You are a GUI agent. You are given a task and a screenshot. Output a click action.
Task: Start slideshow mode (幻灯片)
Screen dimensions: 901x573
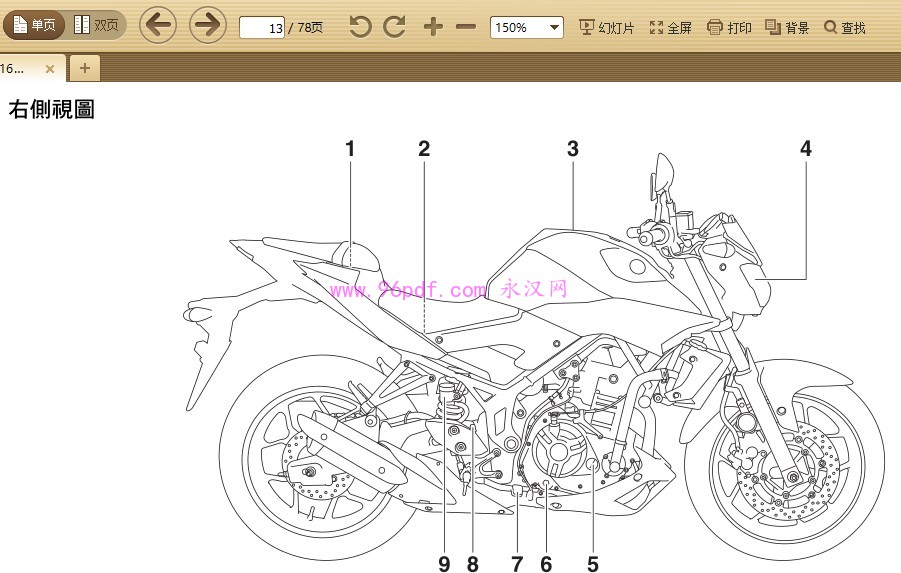pos(607,28)
